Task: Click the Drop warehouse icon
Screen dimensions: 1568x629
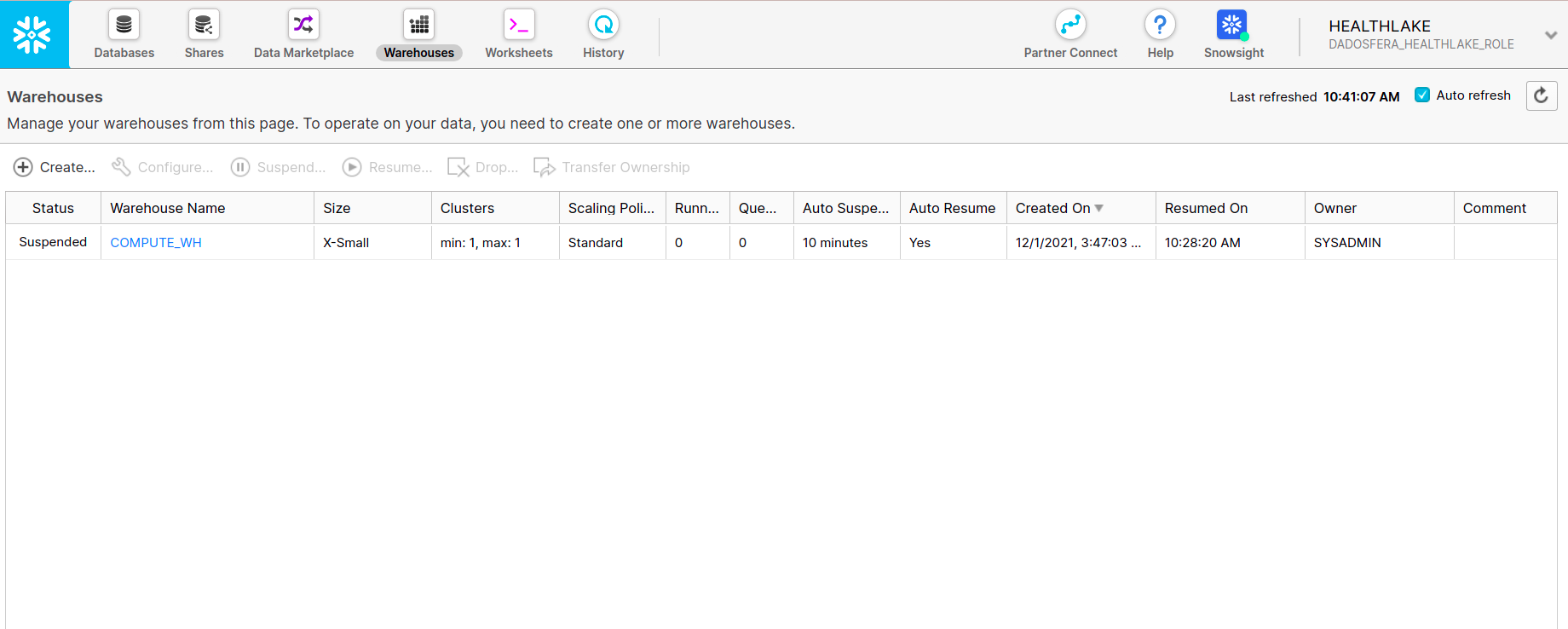Action: point(458,167)
